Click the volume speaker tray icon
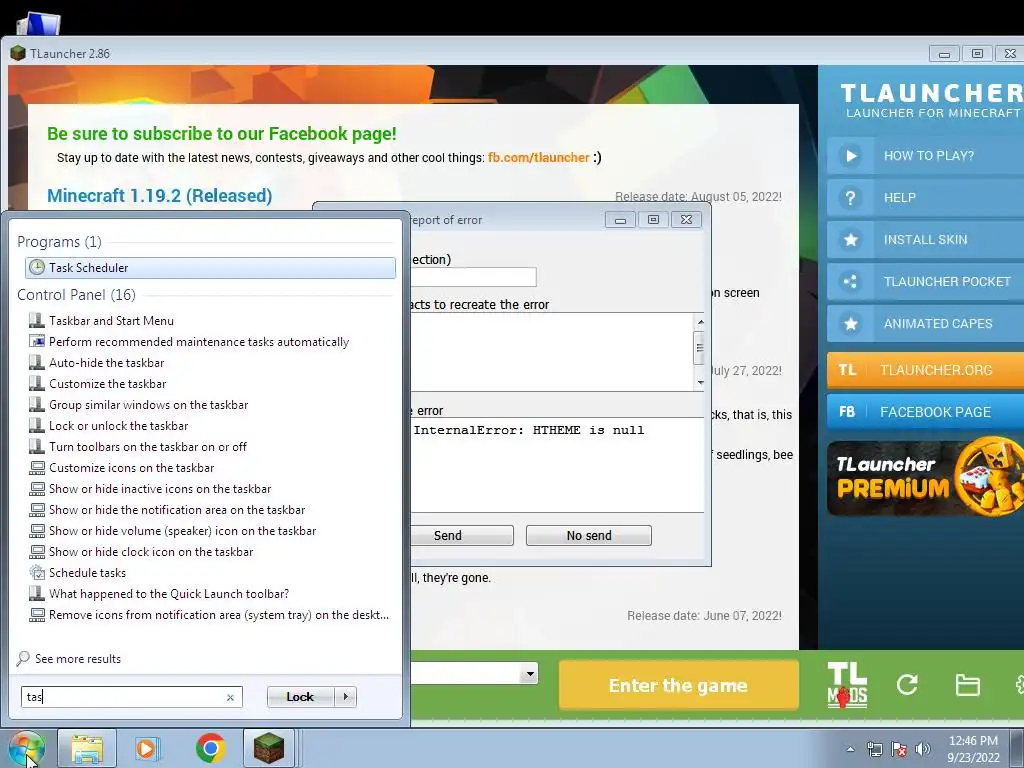This screenshot has width=1024, height=768. 922,749
